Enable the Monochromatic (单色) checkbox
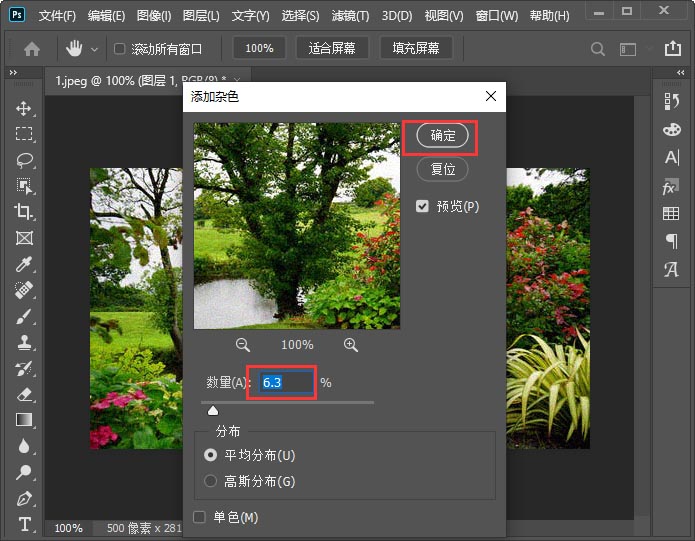695x541 pixels. tap(199, 517)
